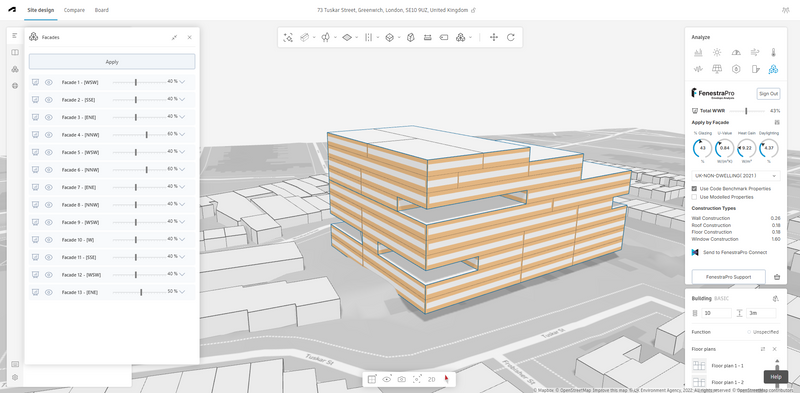Select the move arrows tool in the toolbar
Image resolution: width=800 pixels, height=393 pixels.
point(493,37)
